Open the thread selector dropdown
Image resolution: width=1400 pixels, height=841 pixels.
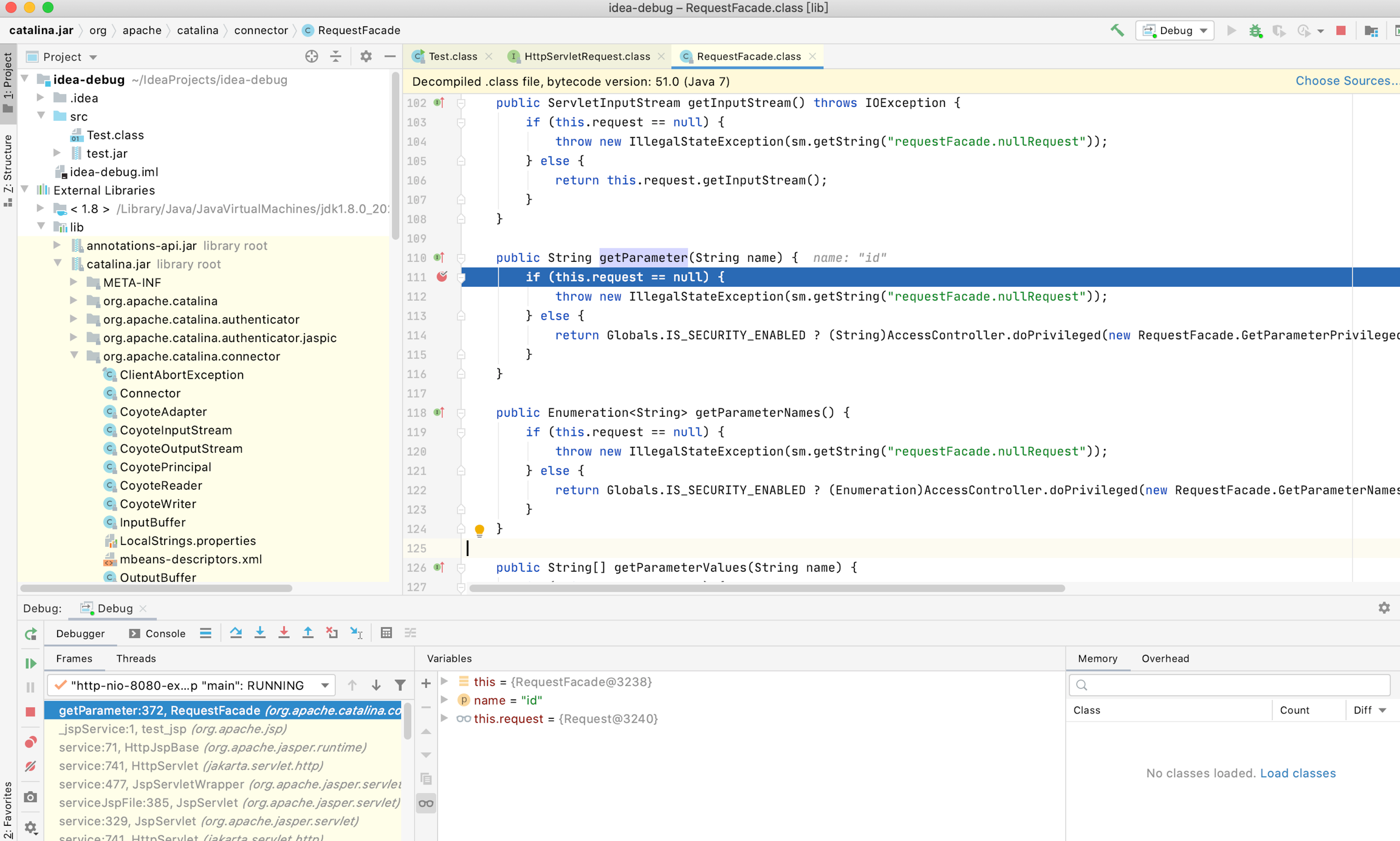pos(324,685)
